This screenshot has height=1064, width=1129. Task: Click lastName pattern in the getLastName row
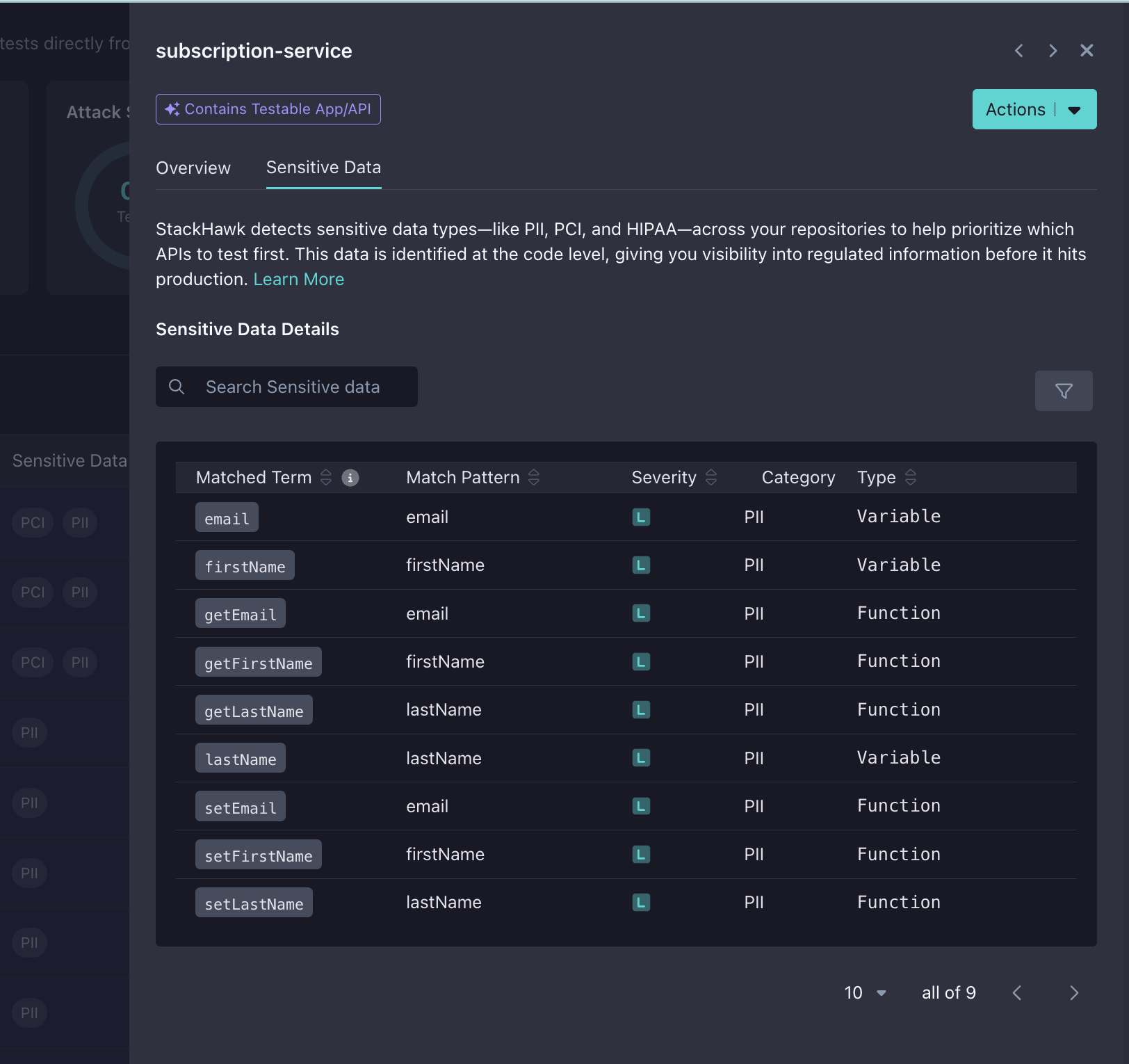click(x=444, y=710)
